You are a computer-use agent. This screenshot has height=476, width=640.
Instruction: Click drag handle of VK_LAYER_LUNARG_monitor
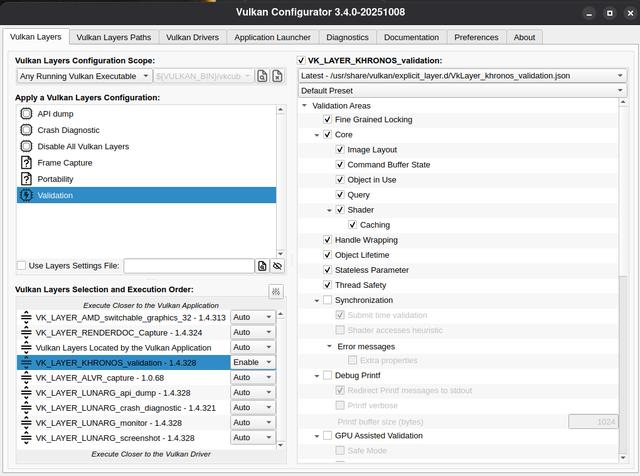pos(26,423)
